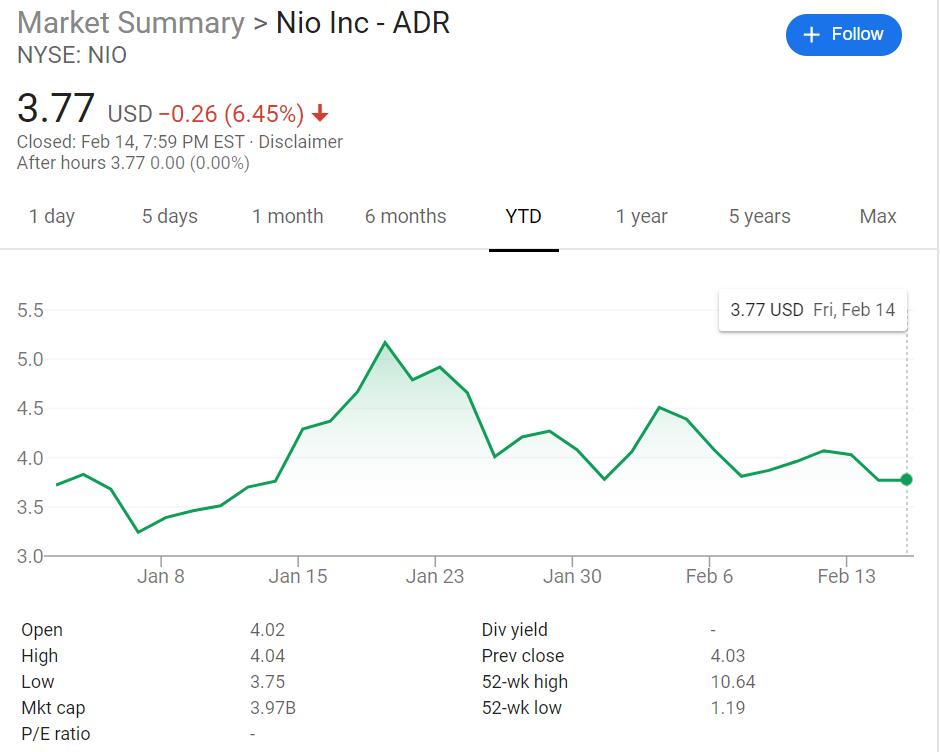
Task: Click the 3.0 y-axis value
Action: coord(30,556)
